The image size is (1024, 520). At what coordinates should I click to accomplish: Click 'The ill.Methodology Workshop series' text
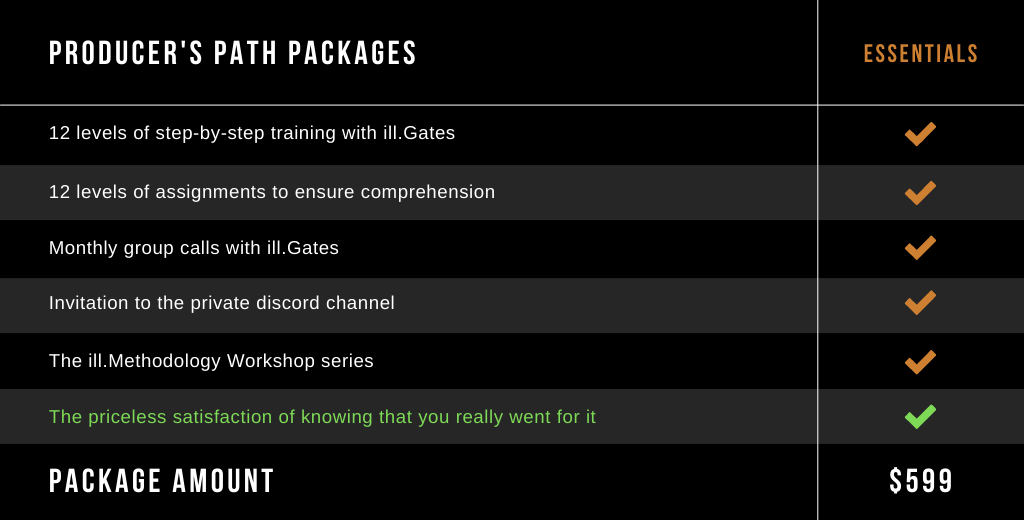tap(211, 361)
